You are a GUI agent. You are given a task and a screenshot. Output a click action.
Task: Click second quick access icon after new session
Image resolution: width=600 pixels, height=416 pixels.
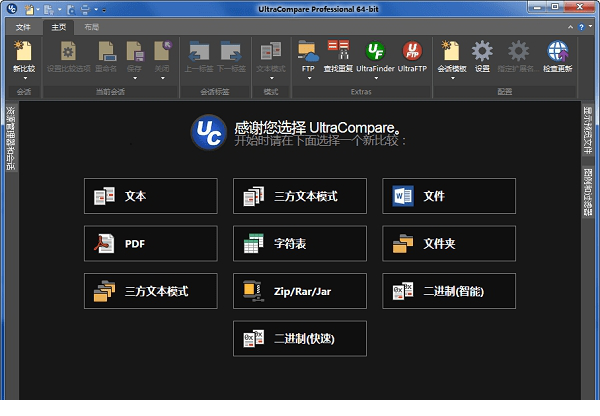(49, 9)
